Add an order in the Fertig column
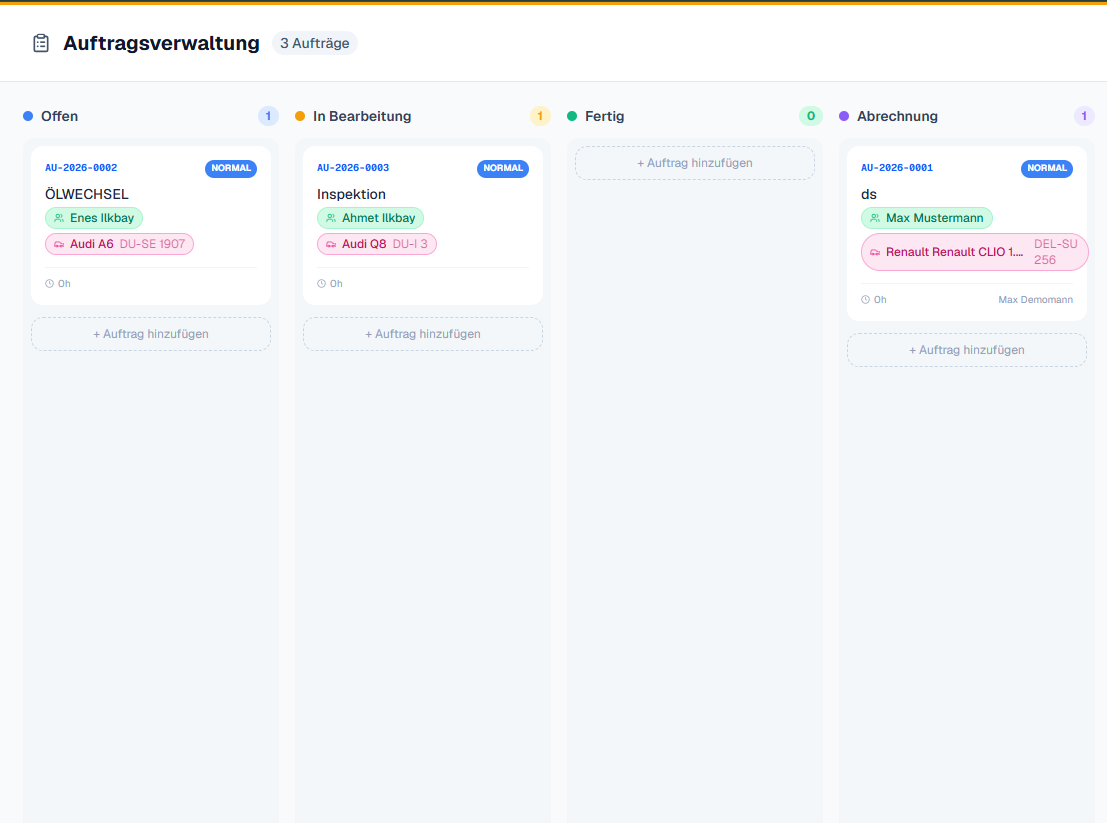1107x823 pixels. point(695,163)
